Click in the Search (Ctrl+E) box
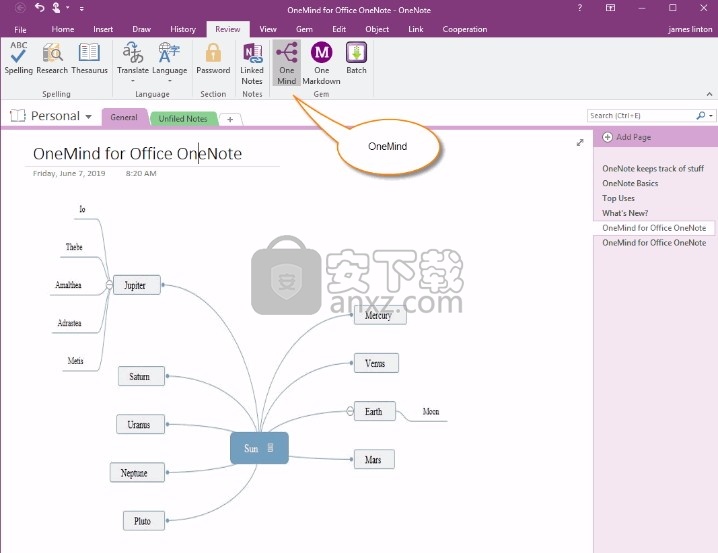 (x=641, y=115)
